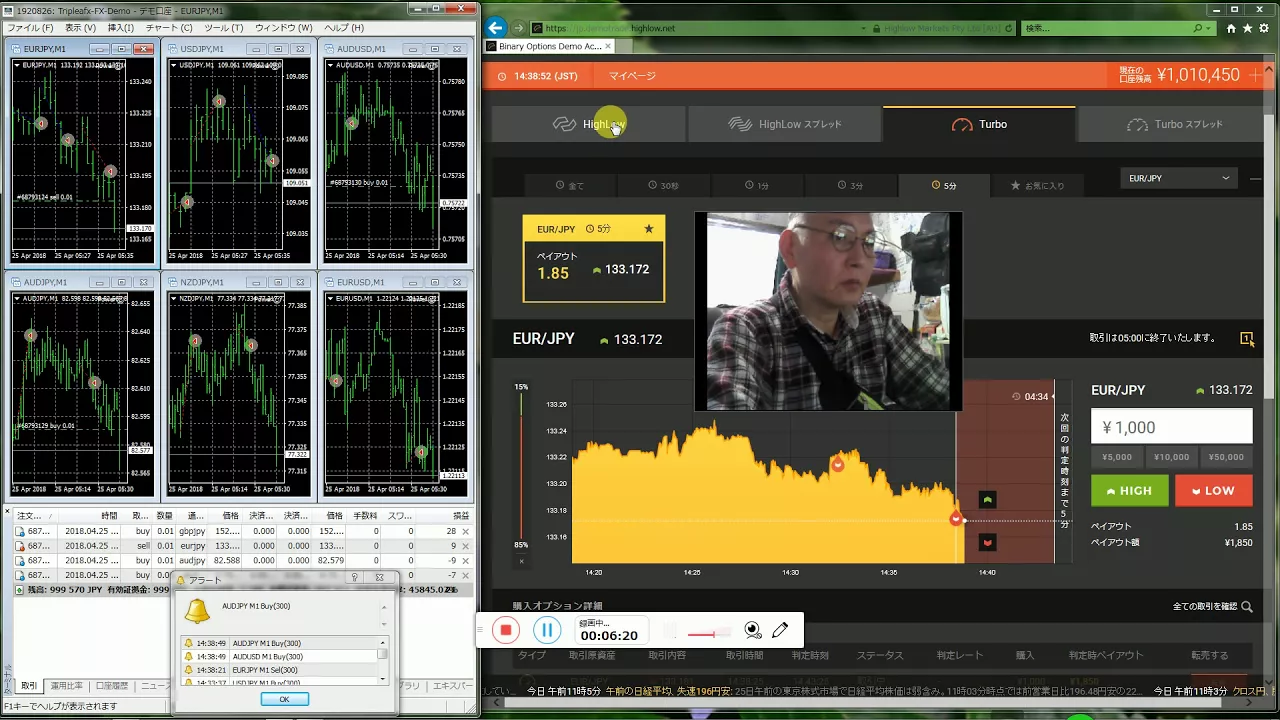The image size is (1280, 720).
Task: Select alert row AUDUSD M1 Buy(300)
Action: click(x=279, y=656)
